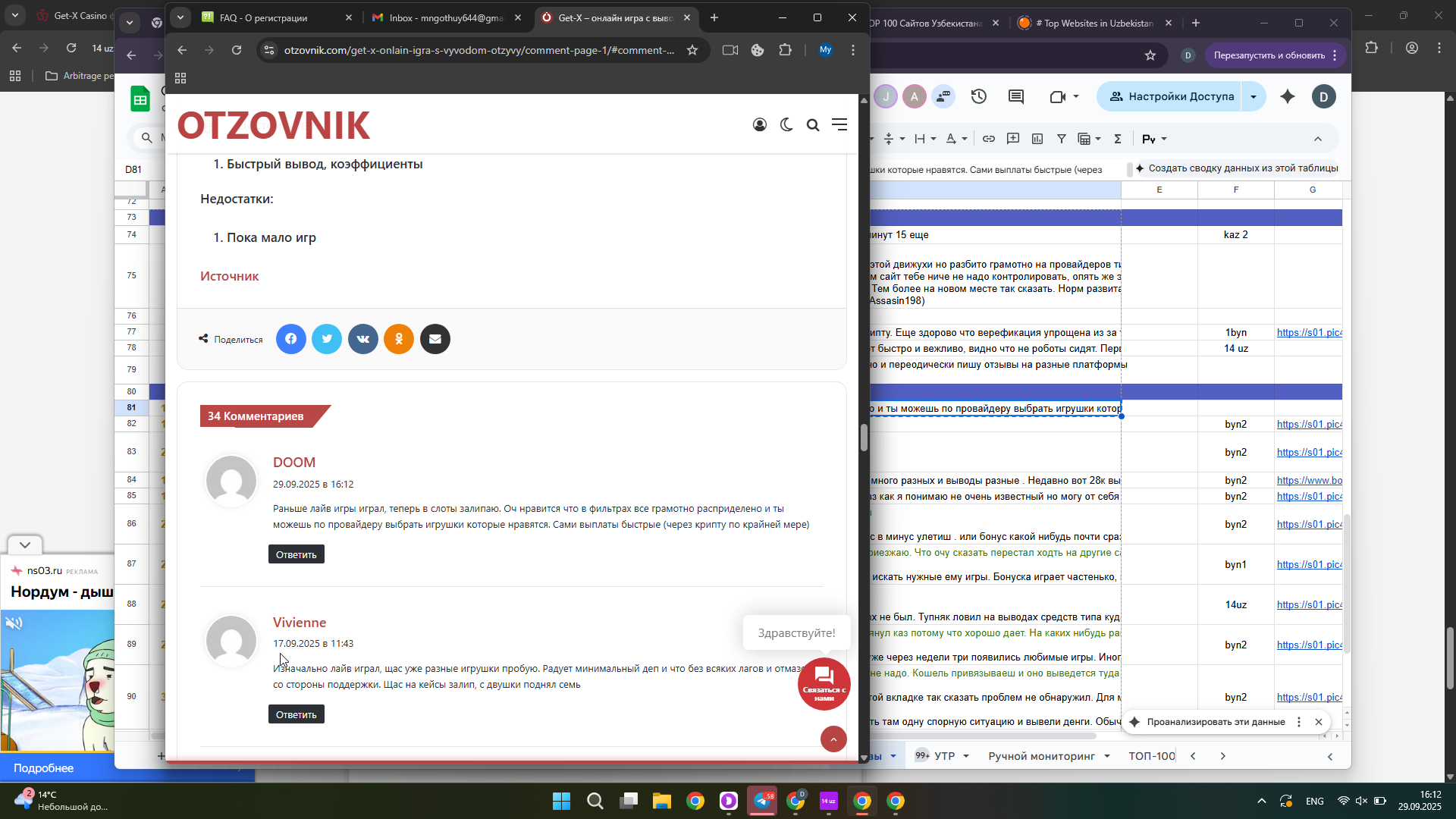This screenshot has height=819, width=1456.
Task: Open the Gemini sparkle icon in Sheets
Action: (x=1288, y=96)
